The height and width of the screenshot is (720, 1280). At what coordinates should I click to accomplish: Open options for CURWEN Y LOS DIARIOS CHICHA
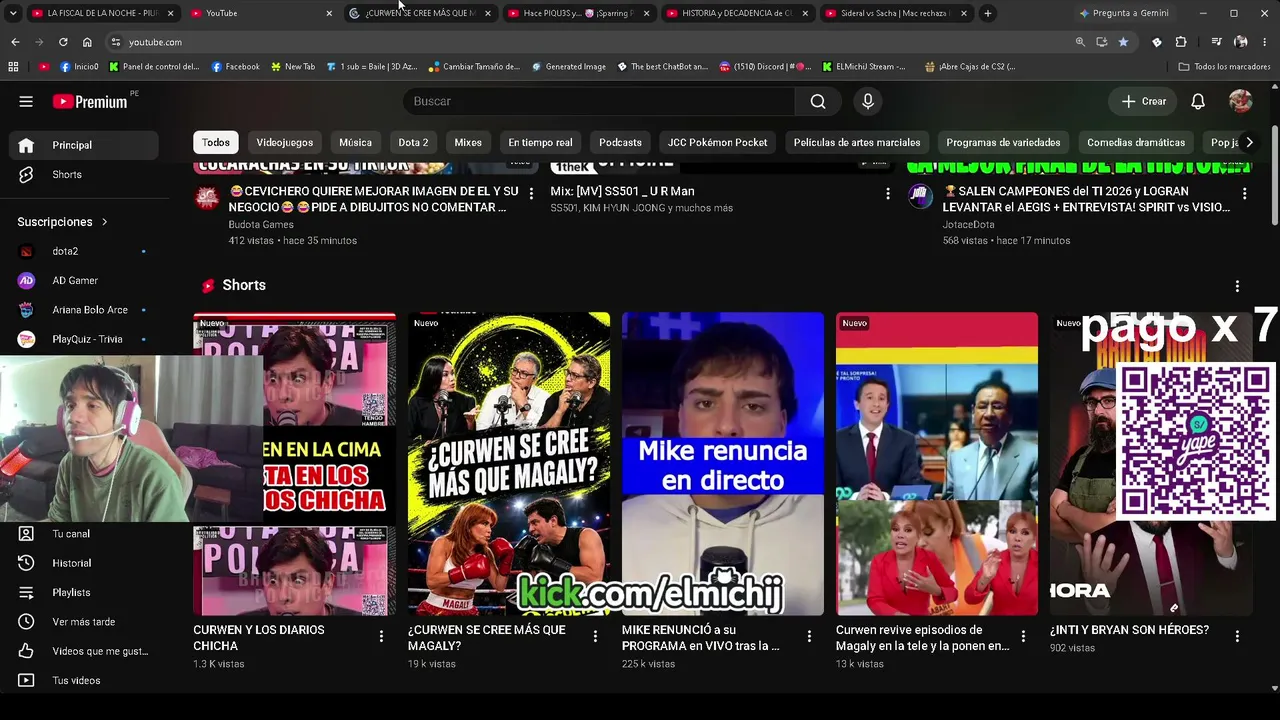coord(381,636)
